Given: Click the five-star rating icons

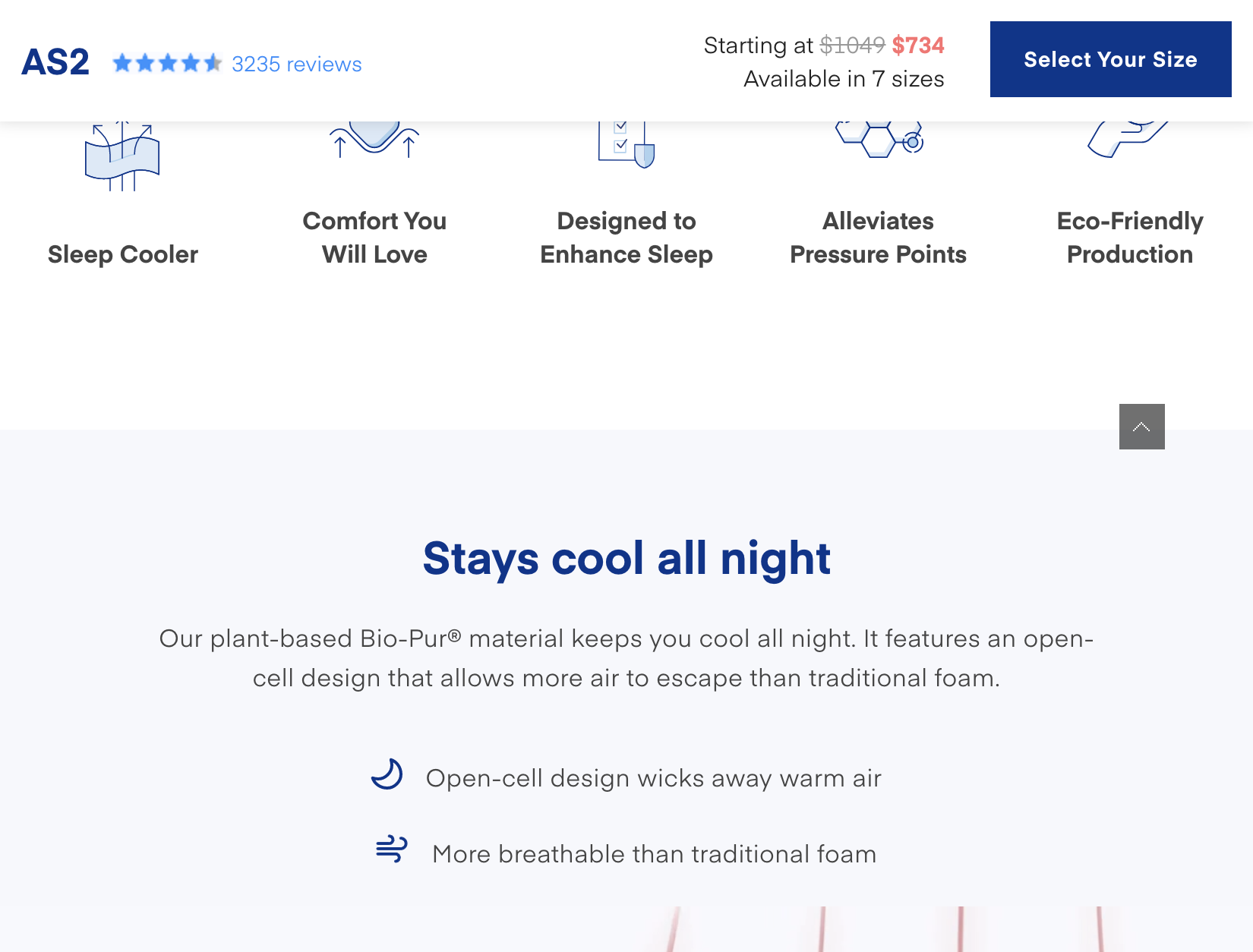Looking at the screenshot, I should [x=167, y=63].
